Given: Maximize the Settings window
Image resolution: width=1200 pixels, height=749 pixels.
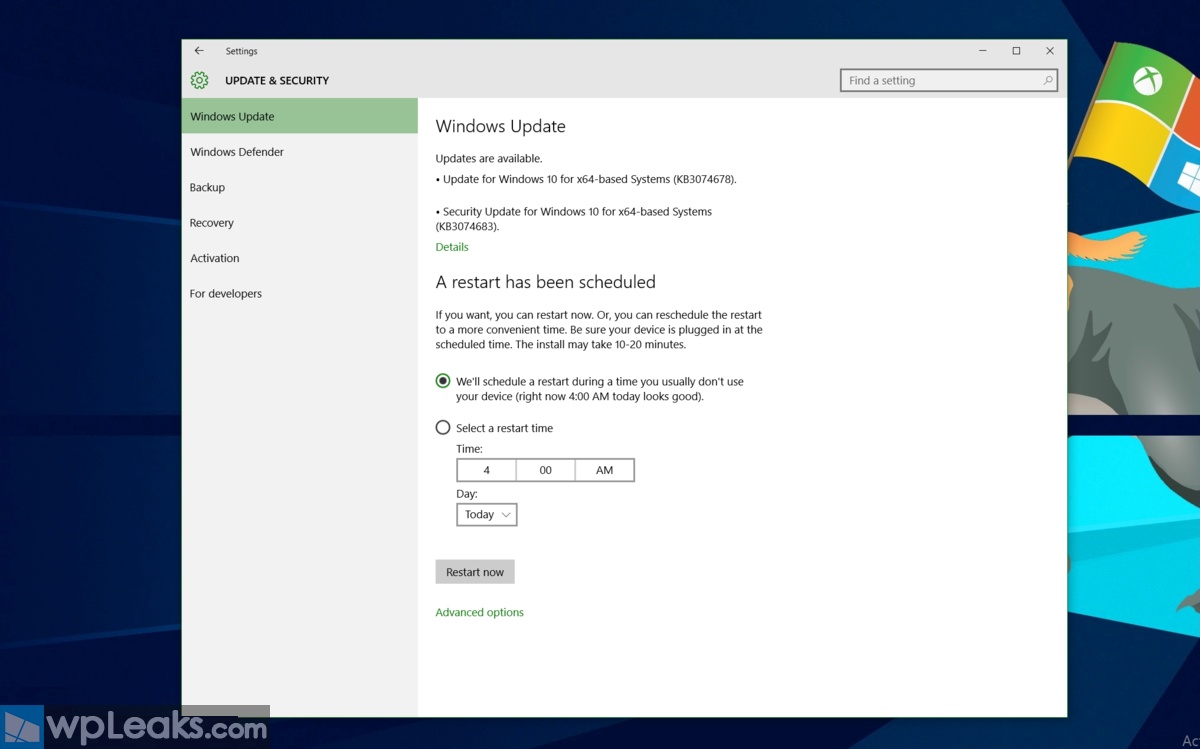Looking at the screenshot, I should (x=1016, y=51).
